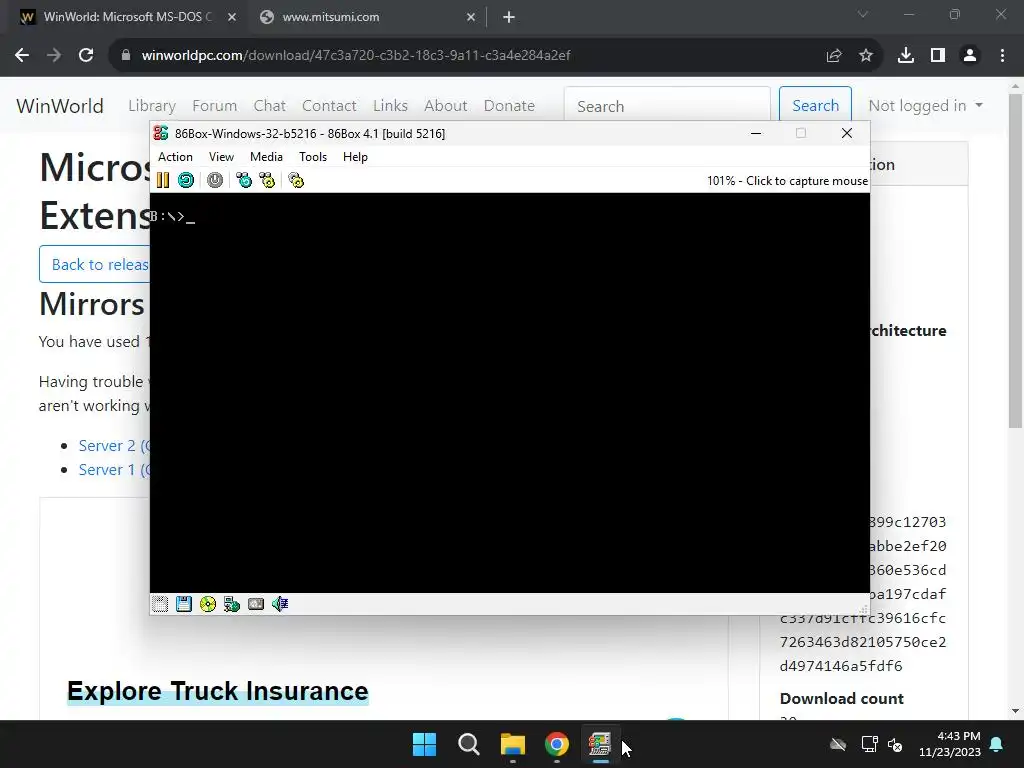Open the Chat nav link
This screenshot has height=768, width=1024.
tap(270, 106)
